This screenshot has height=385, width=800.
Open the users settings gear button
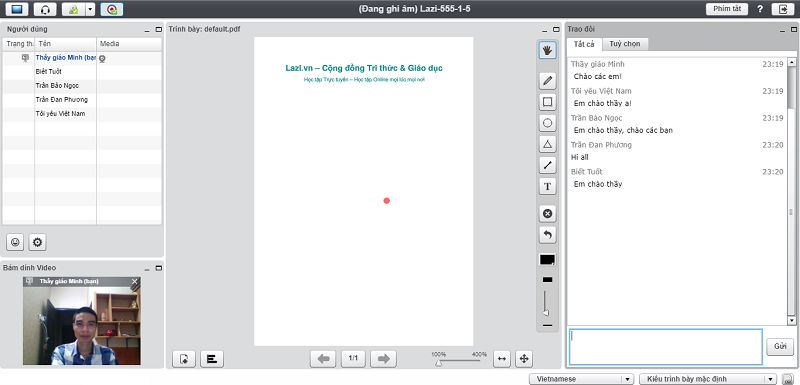(37, 242)
